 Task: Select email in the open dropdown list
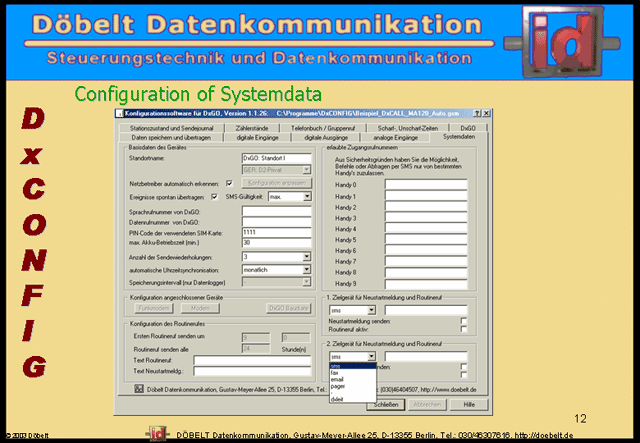pos(353,379)
